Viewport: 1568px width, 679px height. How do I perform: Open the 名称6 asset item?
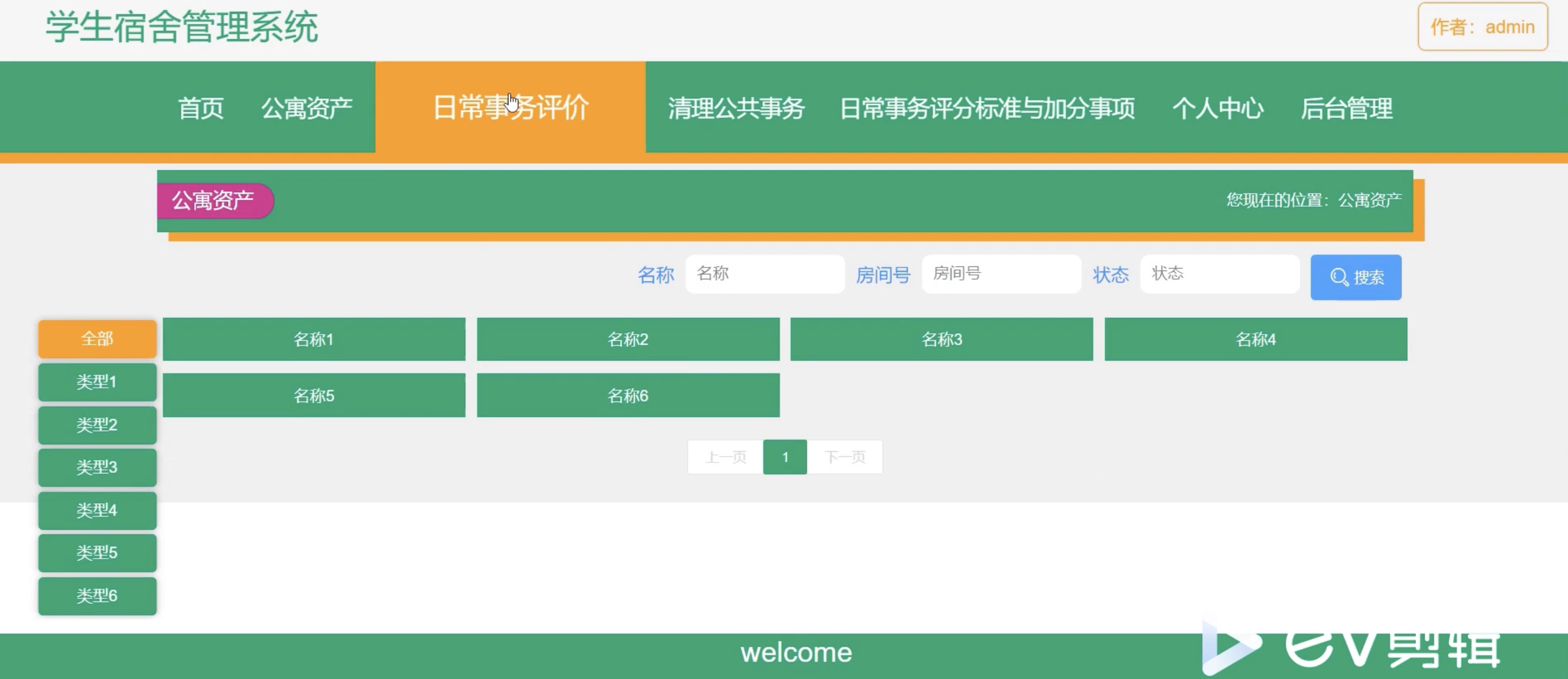(x=628, y=395)
